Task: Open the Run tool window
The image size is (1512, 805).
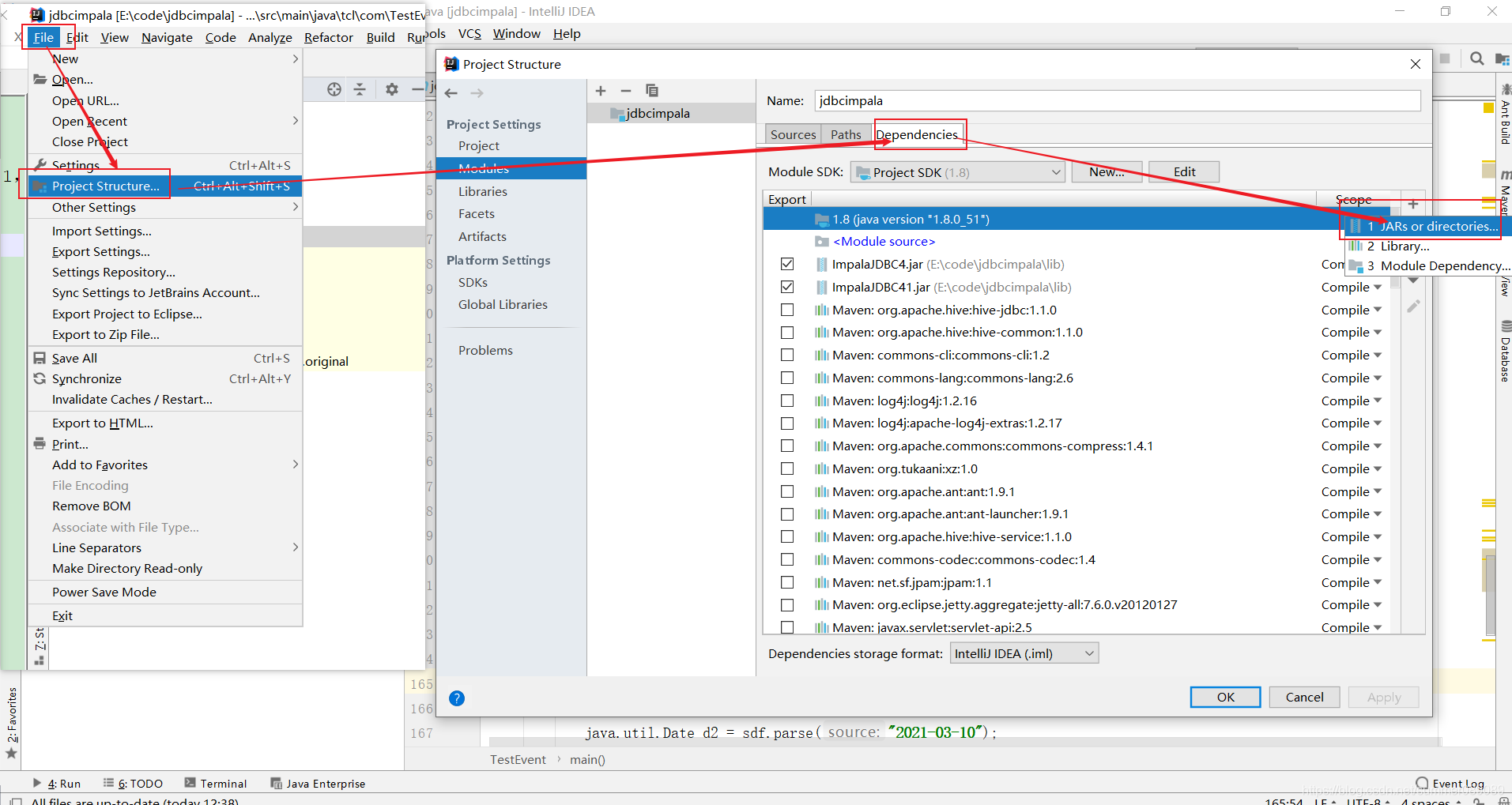Action: [x=56, y=784]
